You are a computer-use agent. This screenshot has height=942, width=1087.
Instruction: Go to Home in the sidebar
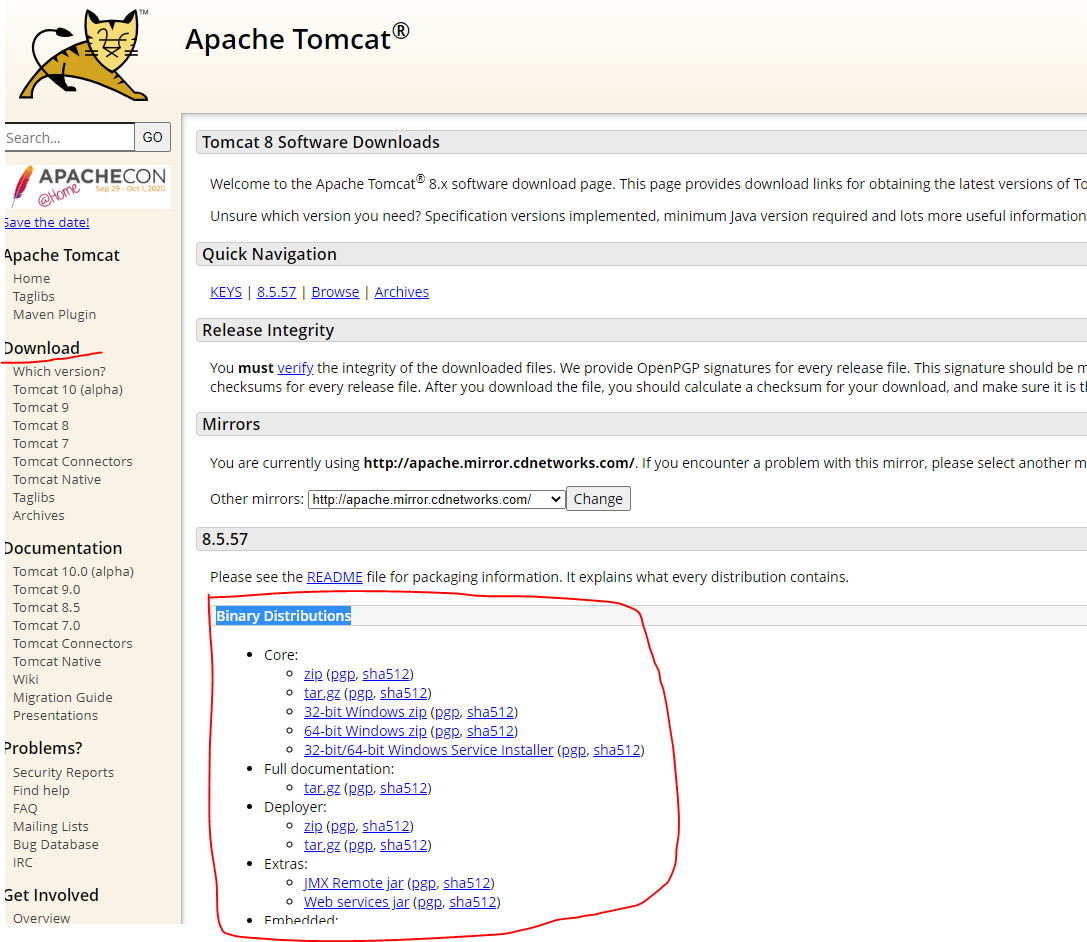click(31, 278)
